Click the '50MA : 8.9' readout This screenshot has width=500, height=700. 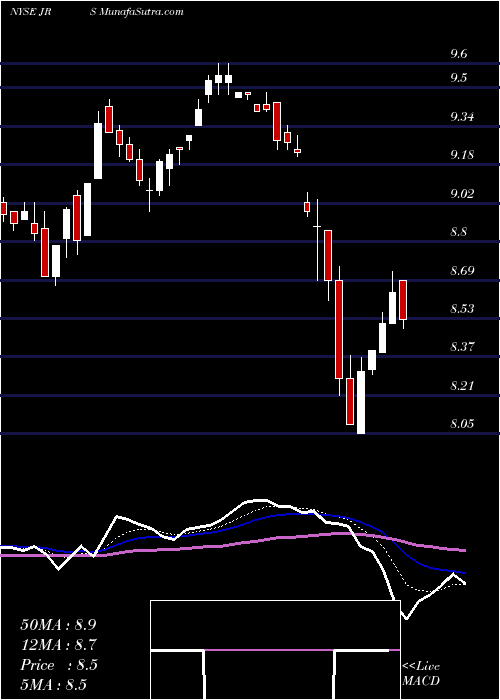click(x=58, y=625)
